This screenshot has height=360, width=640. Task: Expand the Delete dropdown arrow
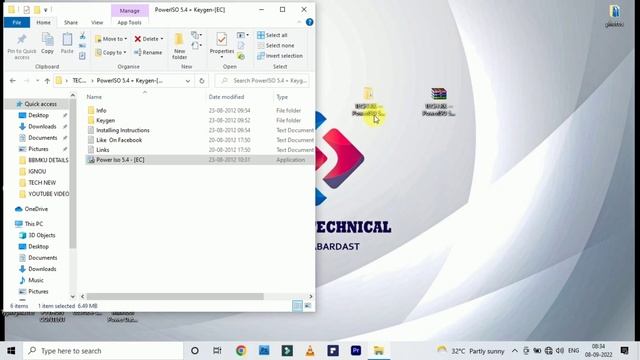click(x=162, y=39)
